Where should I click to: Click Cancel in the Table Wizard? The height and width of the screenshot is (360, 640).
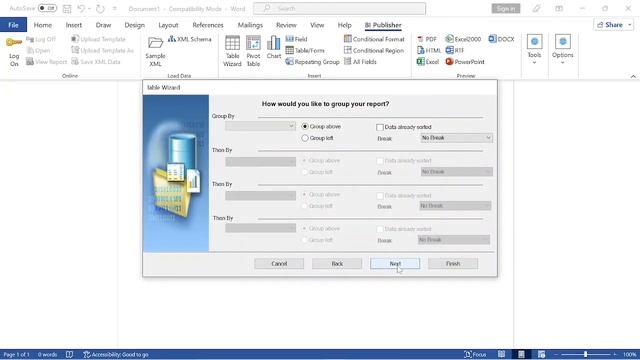click(x=279, y=264)
